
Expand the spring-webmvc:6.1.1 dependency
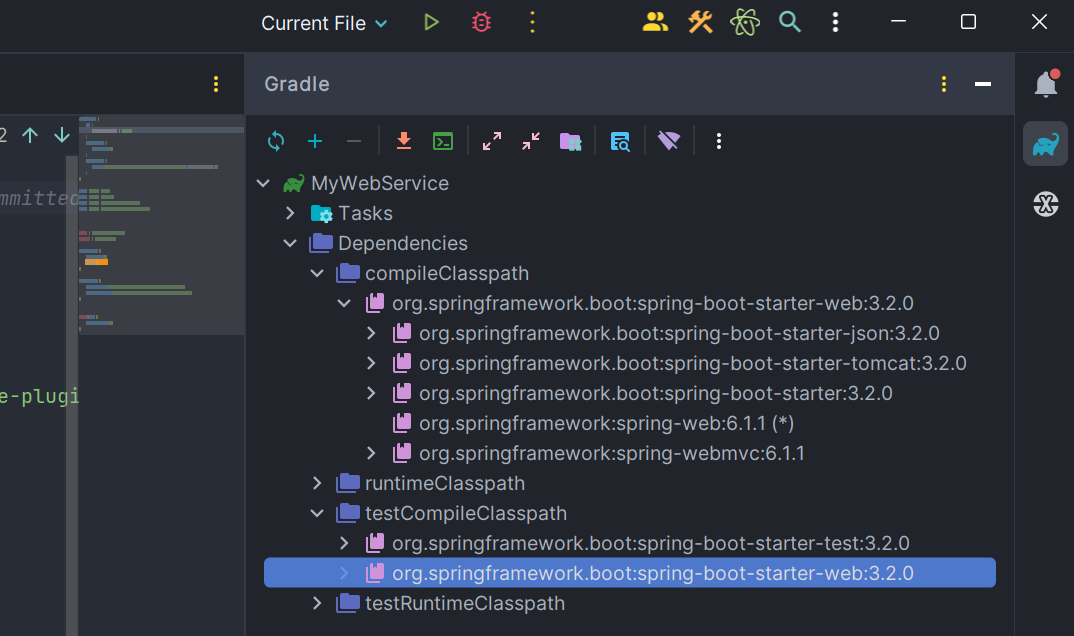371,453
